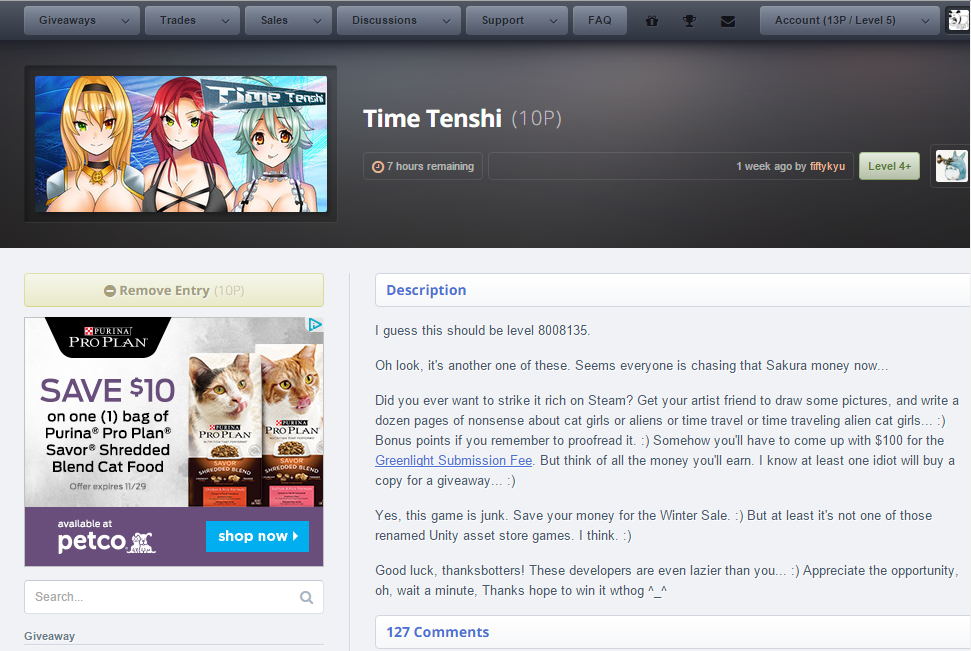971x651 pixels.
Task: Click the Remove Entry button
Action: 174,290
